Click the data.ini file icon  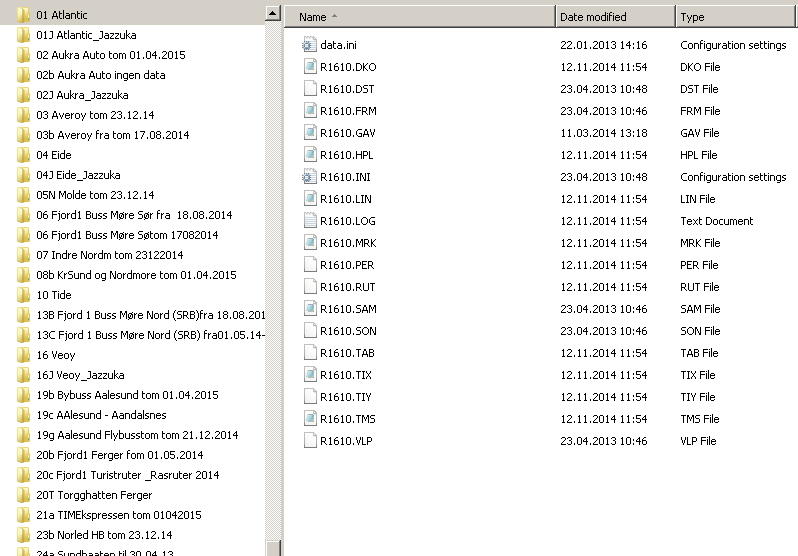pos(309,45)
